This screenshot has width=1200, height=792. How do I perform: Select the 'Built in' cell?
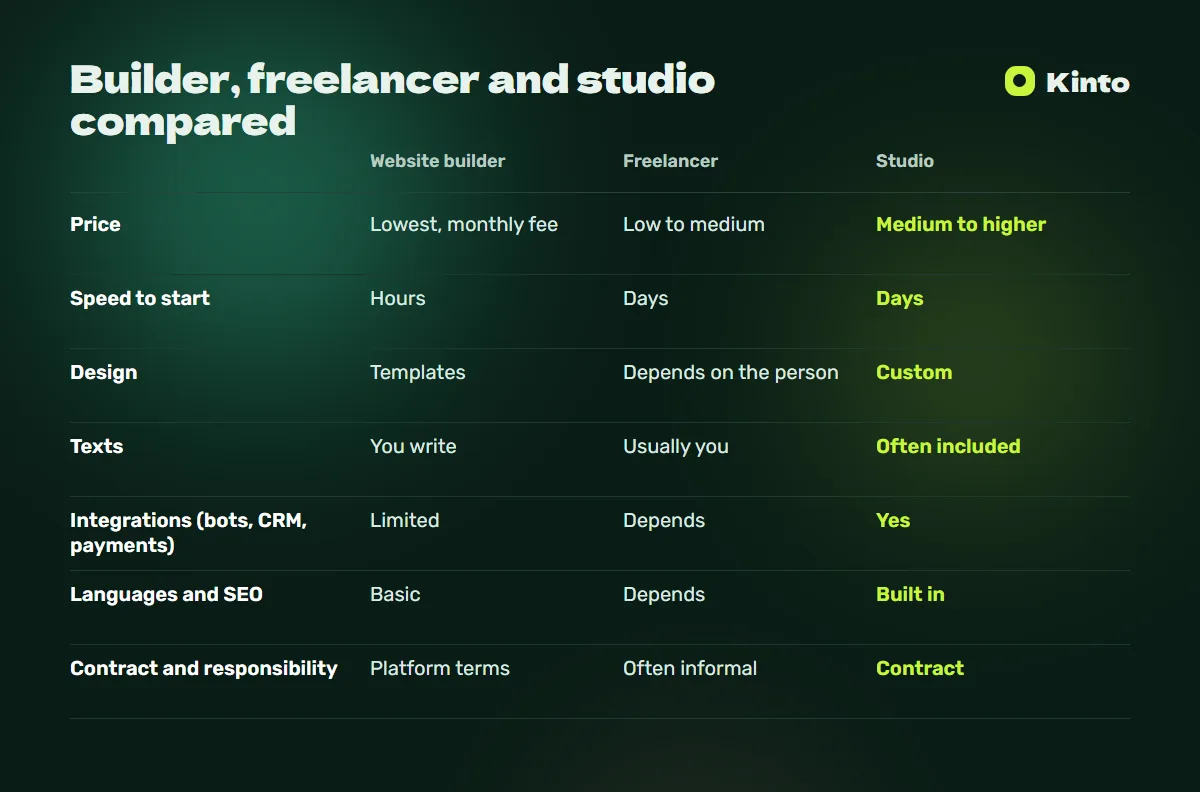(x=910, y=594)
